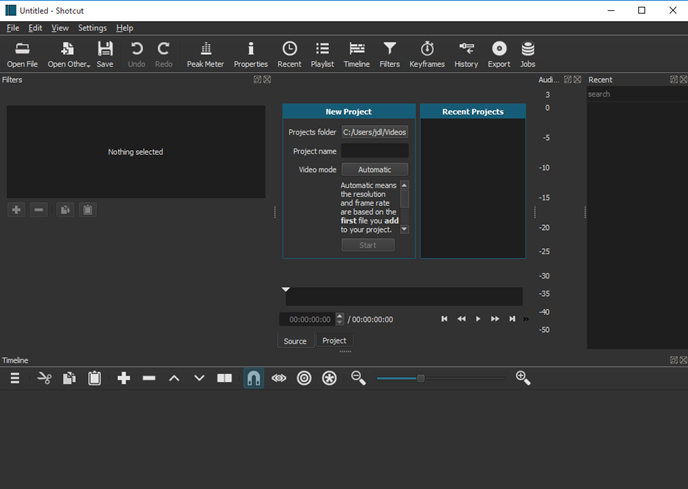Viewport: 688px width, 489px height.
Task: Toggle scrub while dragging eye icon
Action: [279, 378]
